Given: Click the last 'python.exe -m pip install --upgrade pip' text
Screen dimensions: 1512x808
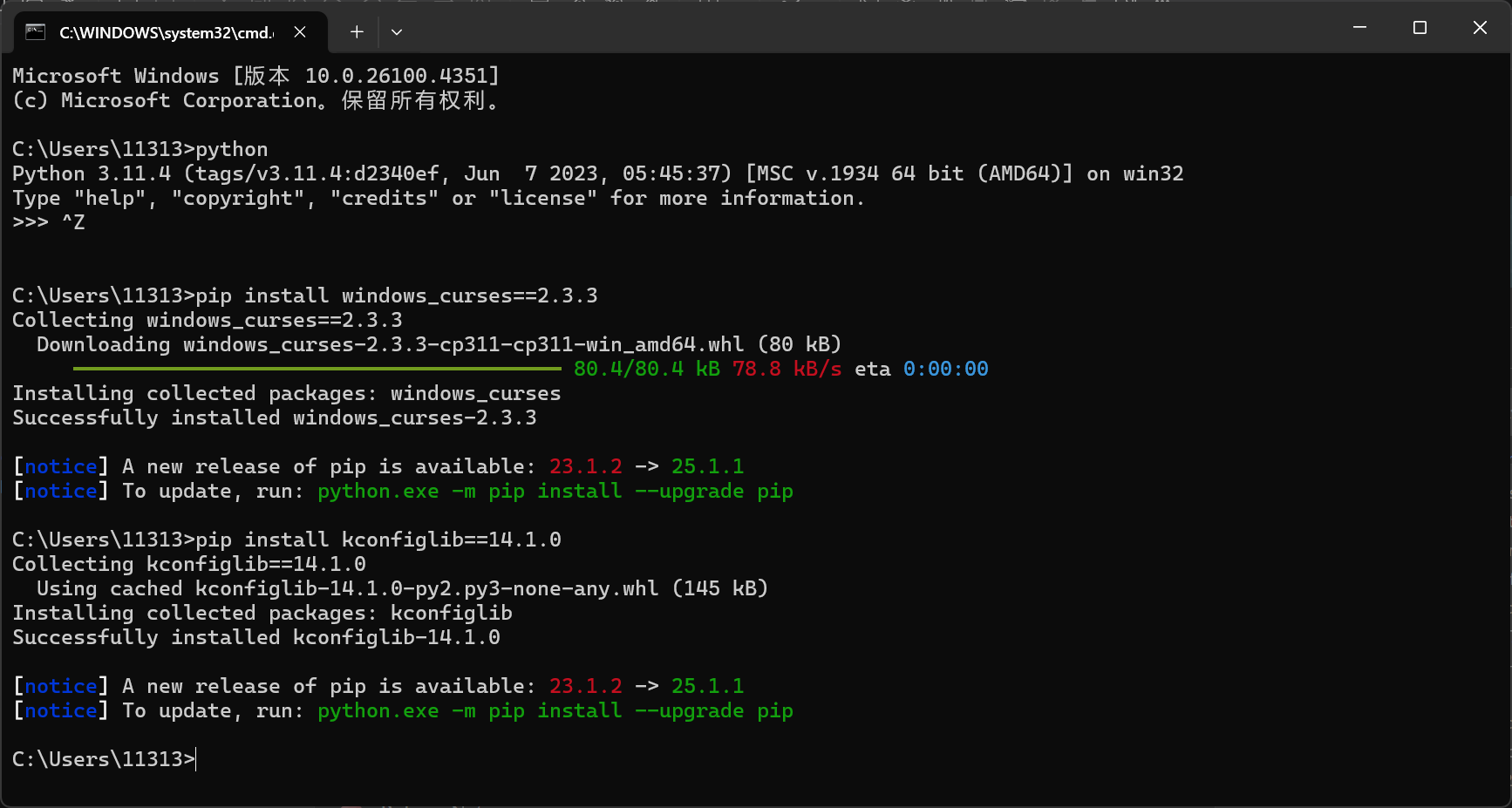Looking at the screenshot, I should pos(555,710).
